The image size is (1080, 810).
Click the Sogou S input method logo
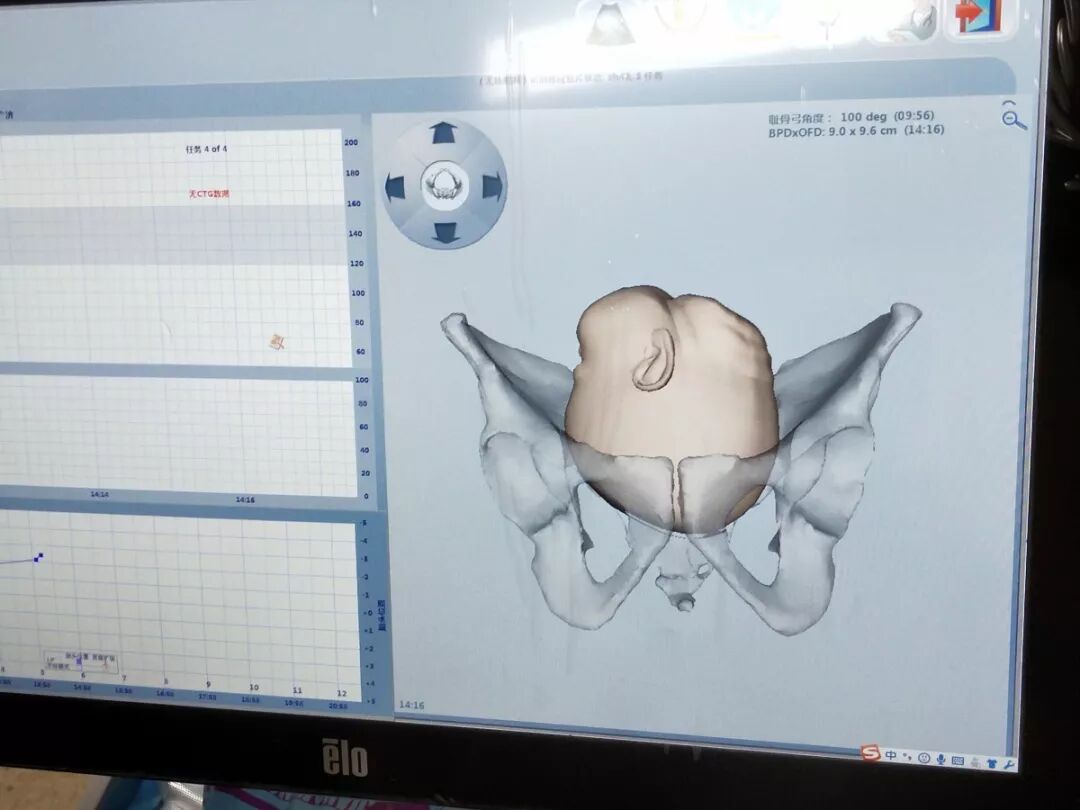coord(871,752)
